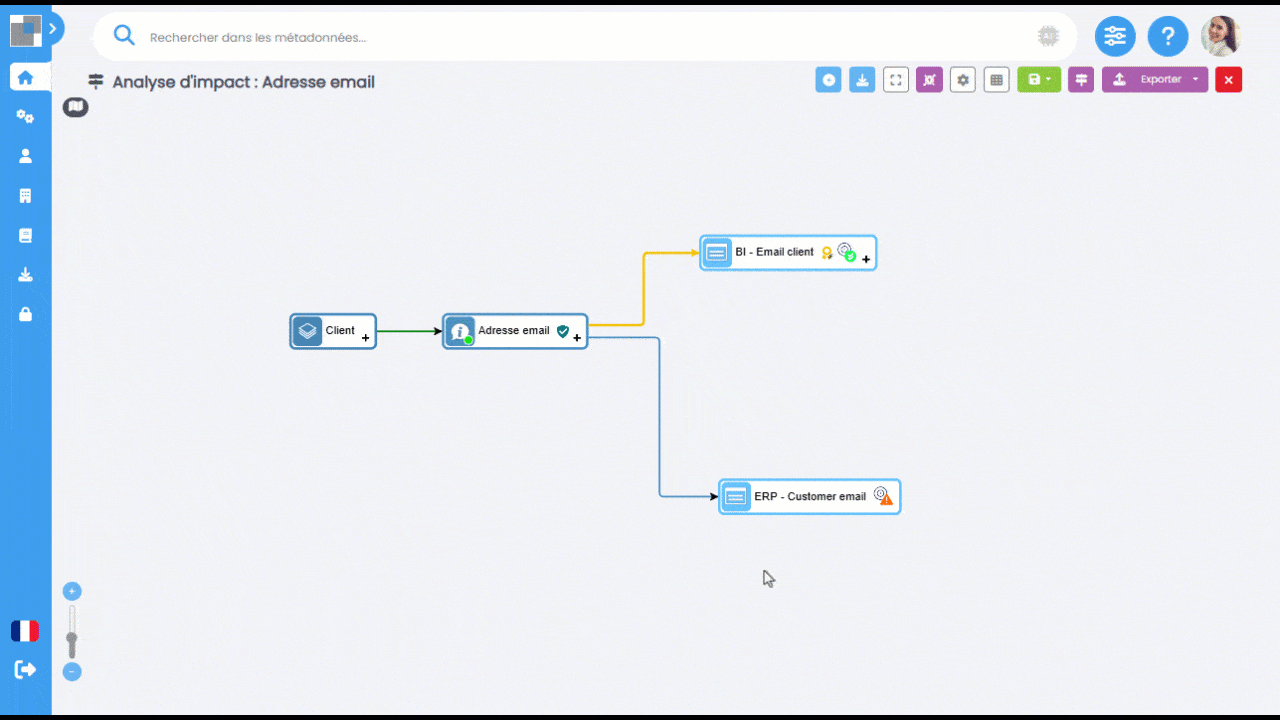Select the ERP - Customer email label
This screenshot has width=1280, height=720.
pos(810,496)
